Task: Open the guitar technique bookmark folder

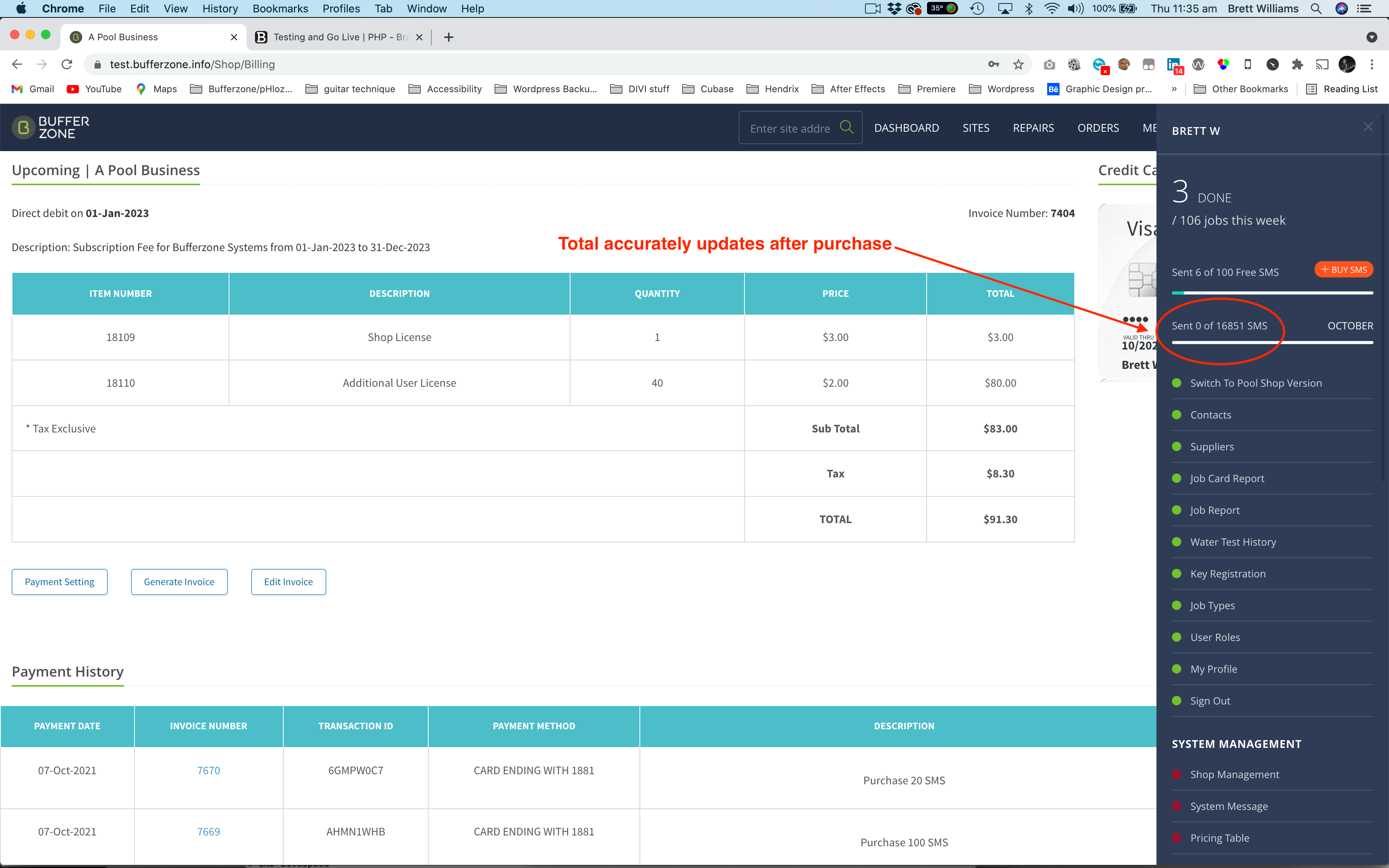Action: click(350, 89)
